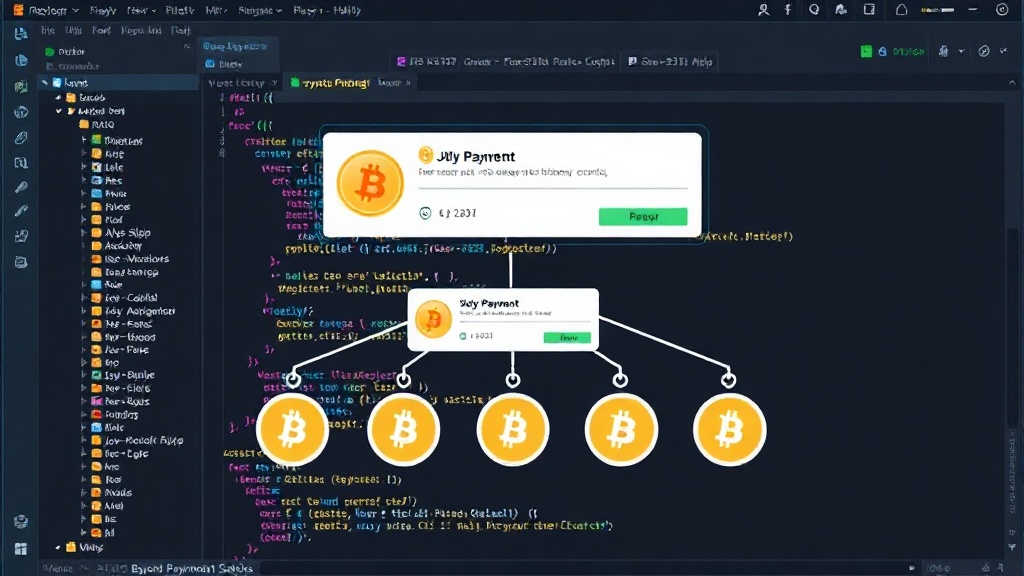The image size is (1024, 576).
Task: Expand the last tree folder 'Vluts' at bottom
Action: pyautogui.click(x=58, y=547)
